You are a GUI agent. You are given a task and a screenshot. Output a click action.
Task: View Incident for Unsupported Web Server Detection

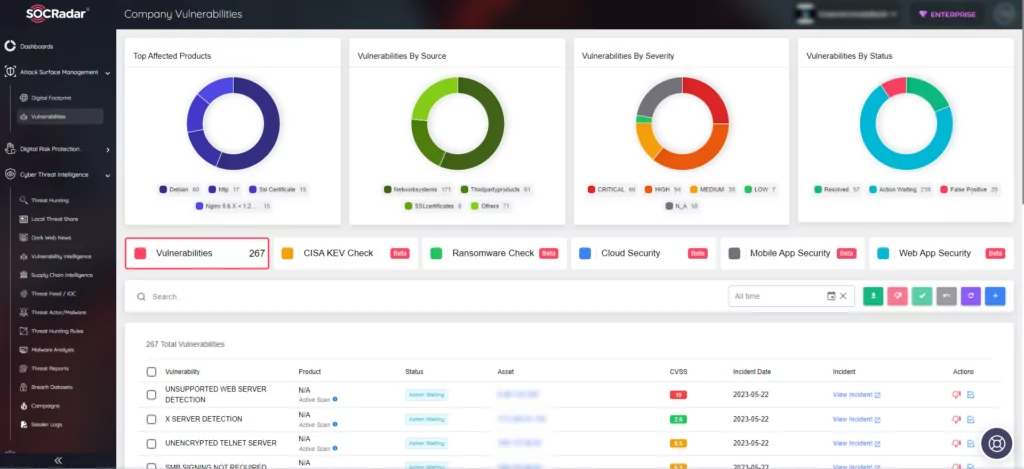click(x=857, y=395)
